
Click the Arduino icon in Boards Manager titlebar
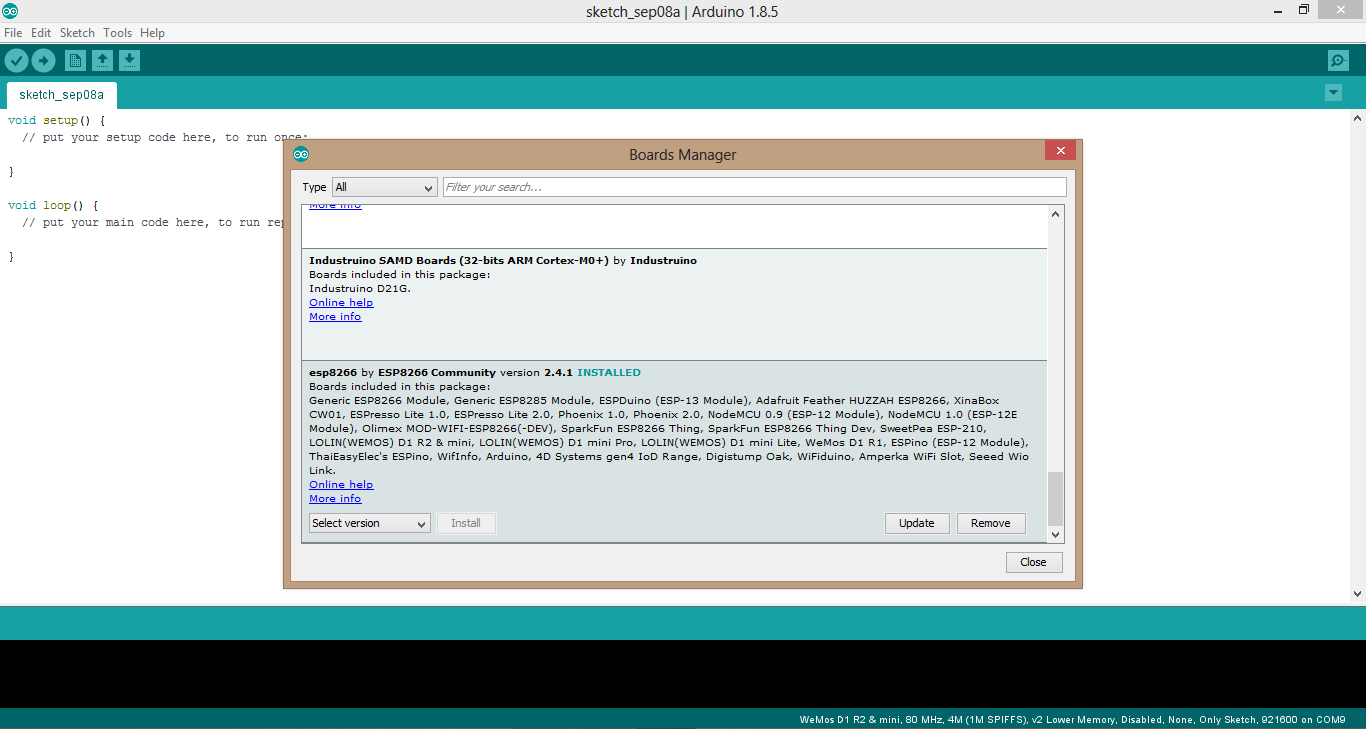[x=300, y=154]
